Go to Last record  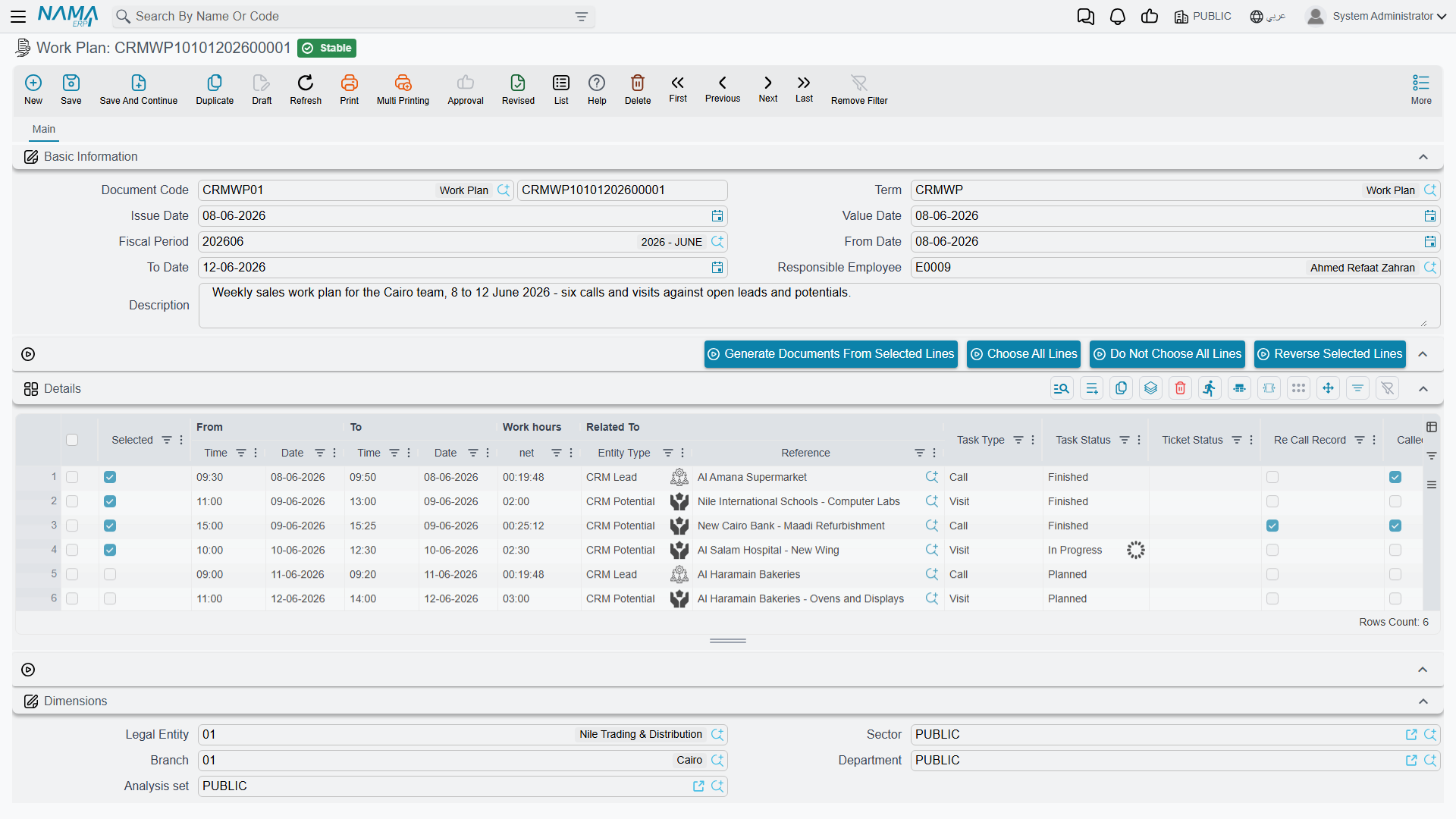click(804, 89)
